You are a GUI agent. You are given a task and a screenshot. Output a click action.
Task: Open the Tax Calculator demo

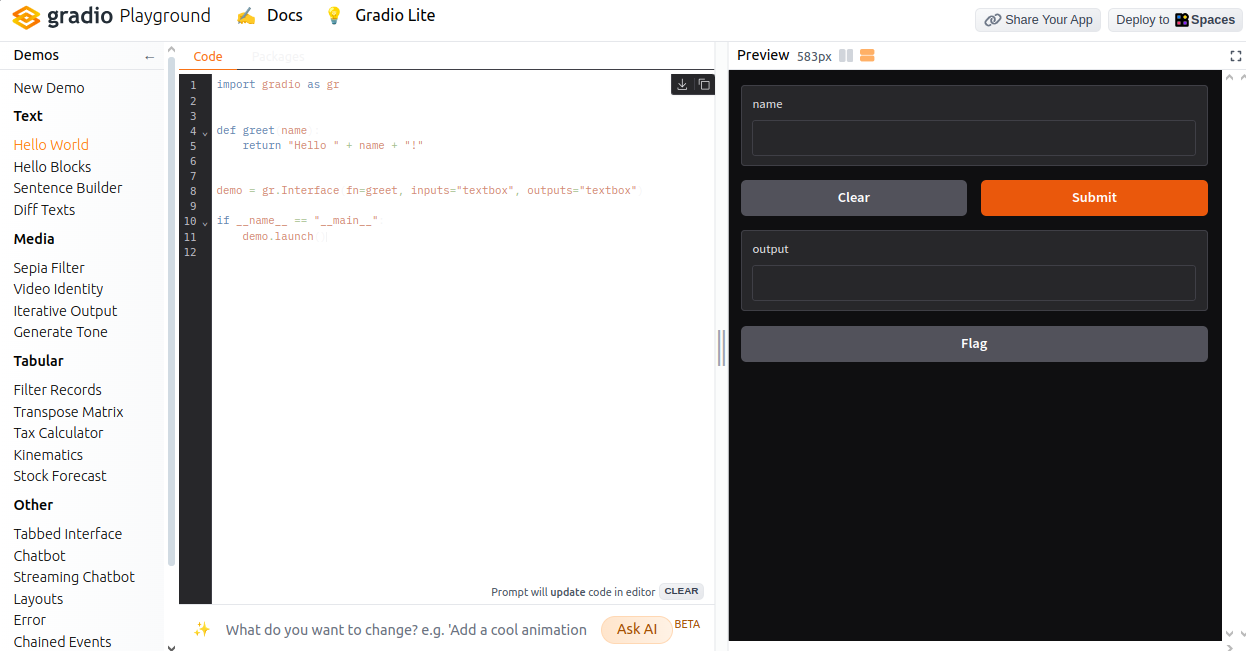tap(58, 433)
